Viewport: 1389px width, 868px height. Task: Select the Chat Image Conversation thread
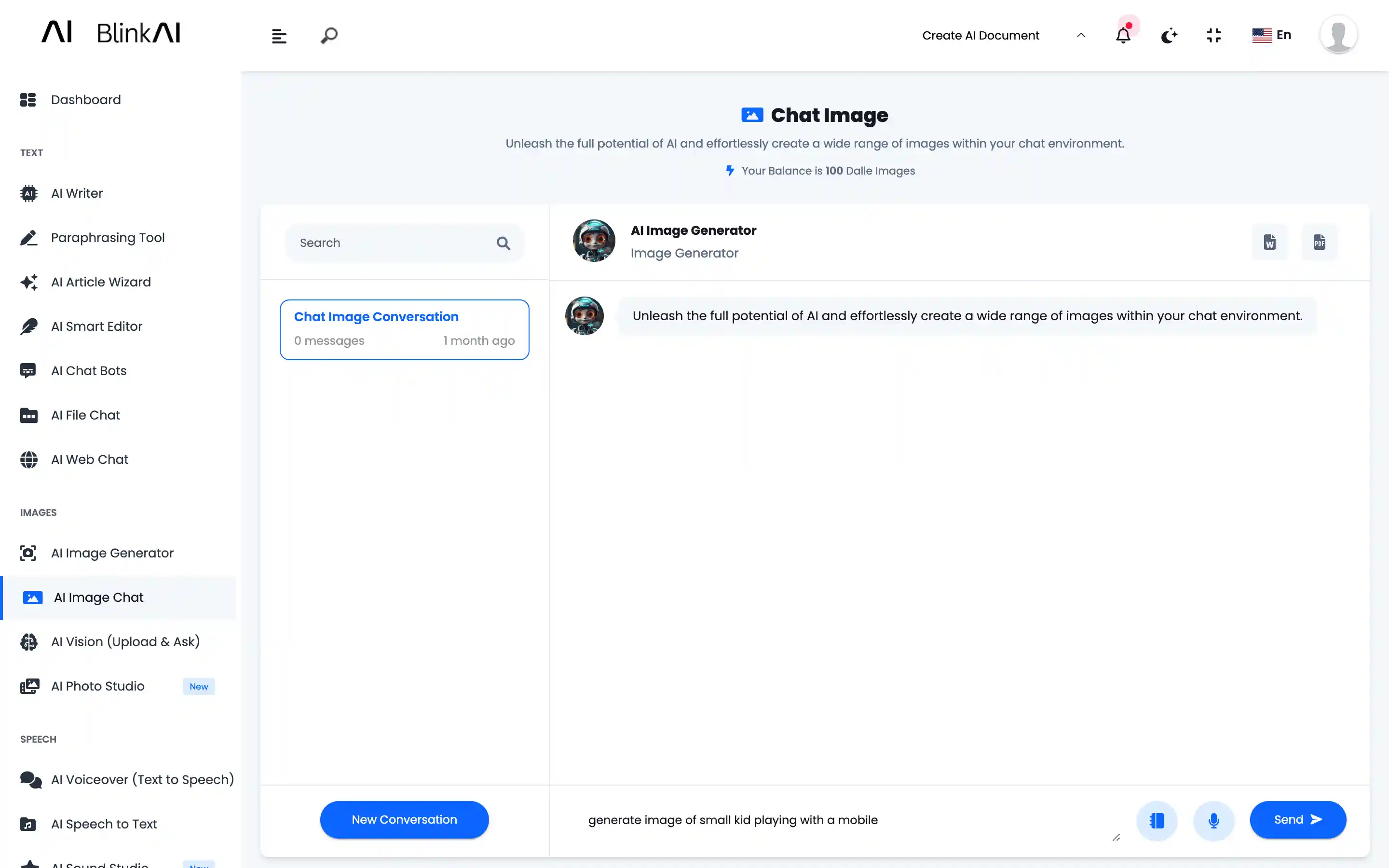(x=404, y=329)
